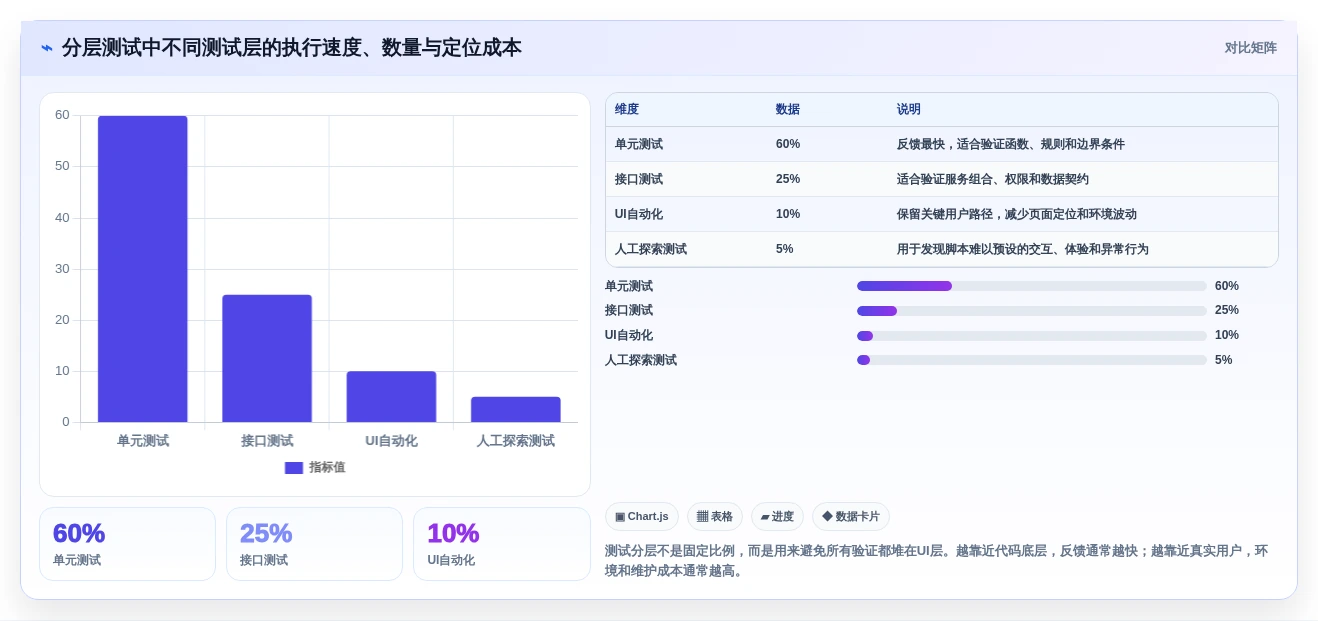
Task: Click the 人工探索测试 bar in the chart
Action: pos(516,409)
